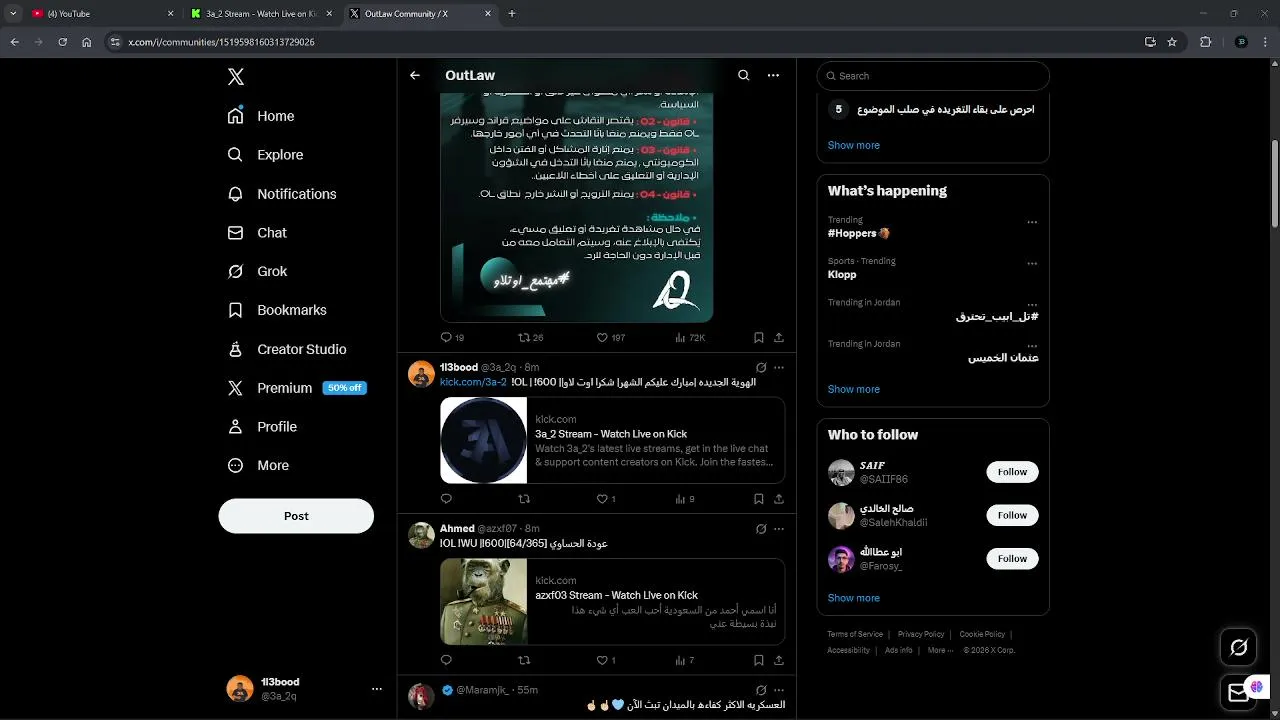Image resolution: width=1280 pixels, height=720 pixels.
Task: Like Ahmed's post
Action: coord(606,660)
